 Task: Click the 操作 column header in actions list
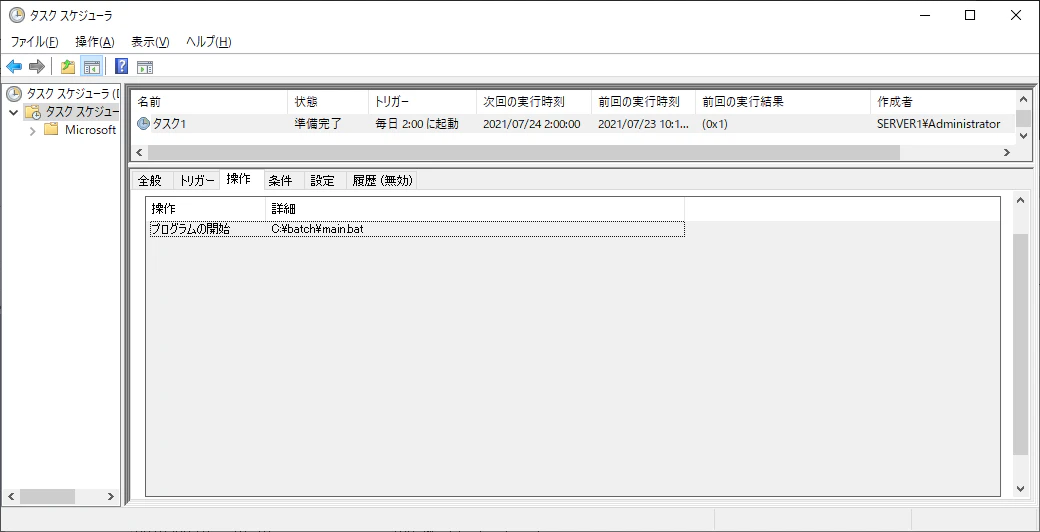pyautogui.click(x=206, y=208)
